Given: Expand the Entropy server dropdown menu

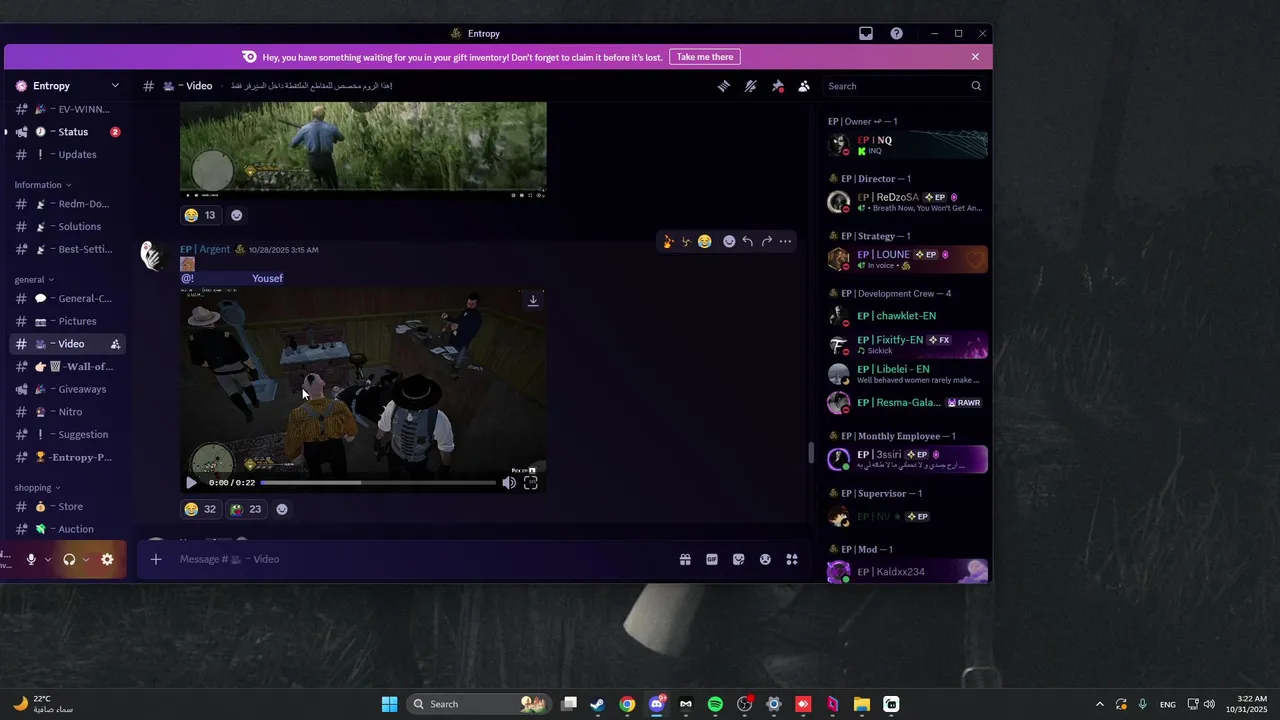Looking at the screenshot, I should point(115,86).
